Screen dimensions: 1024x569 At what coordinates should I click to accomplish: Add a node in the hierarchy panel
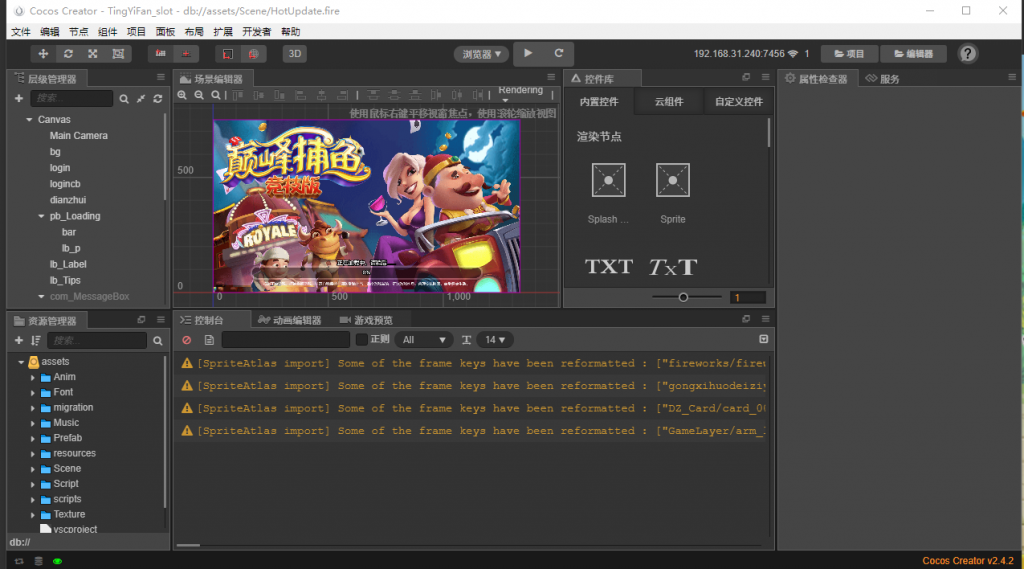19,98
